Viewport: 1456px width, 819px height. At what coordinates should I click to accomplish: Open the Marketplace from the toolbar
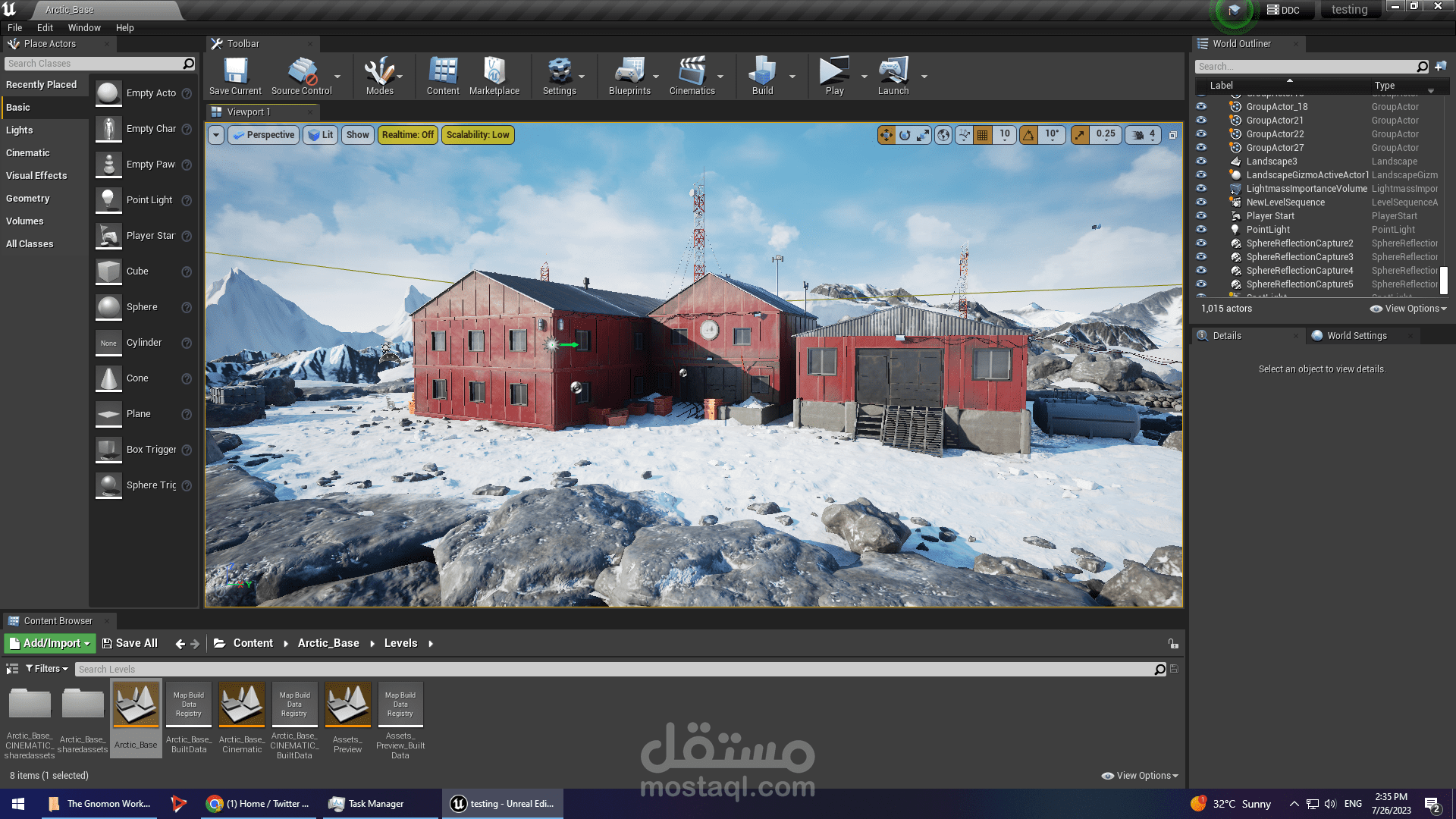tap(494, 75)
